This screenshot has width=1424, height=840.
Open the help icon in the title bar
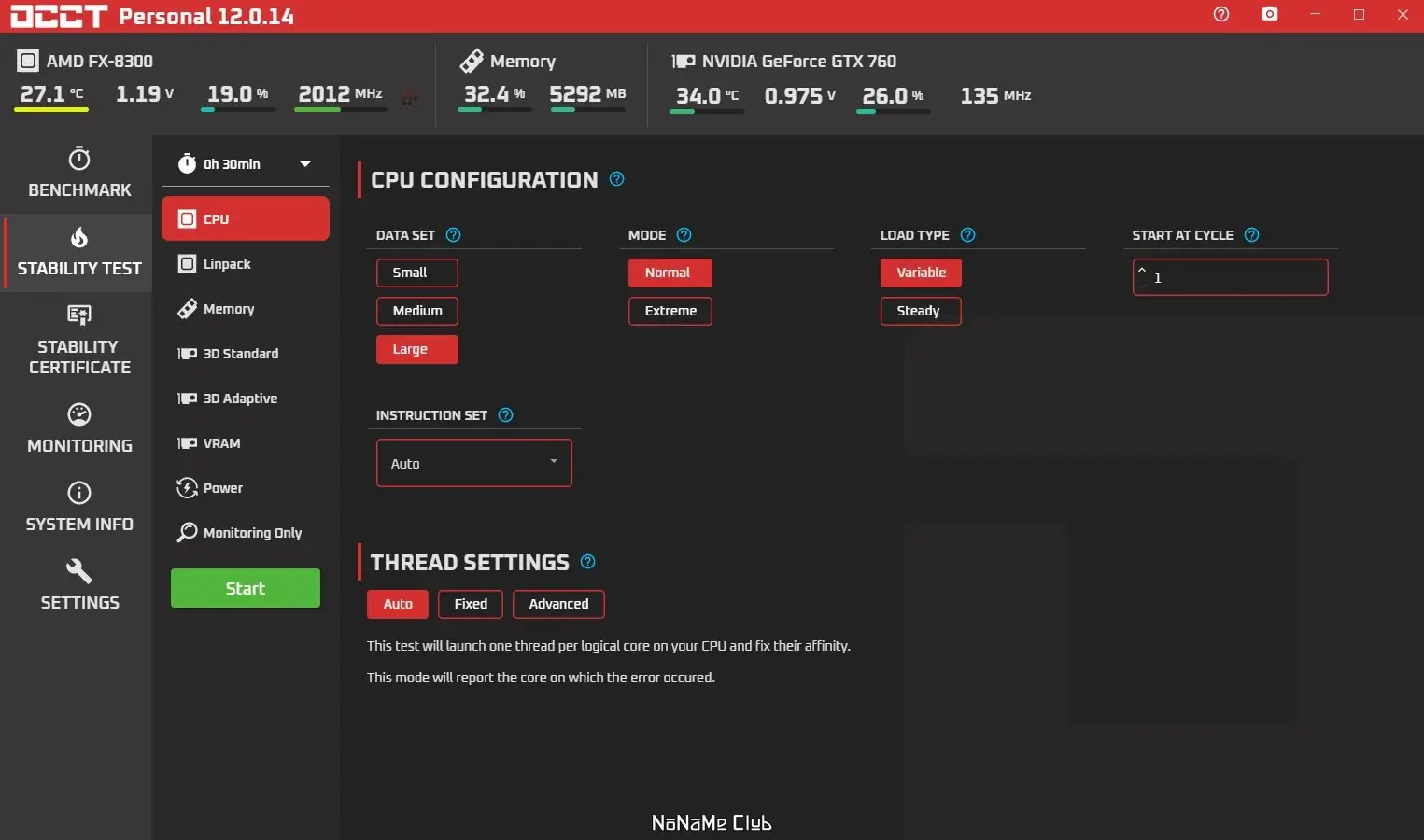[x=1221, y=14]
